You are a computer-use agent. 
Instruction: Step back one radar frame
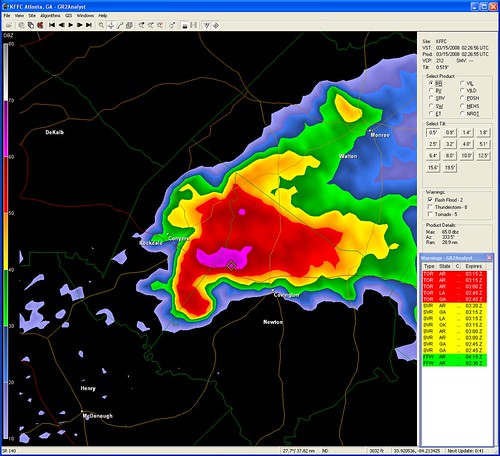tap(61, 25)
